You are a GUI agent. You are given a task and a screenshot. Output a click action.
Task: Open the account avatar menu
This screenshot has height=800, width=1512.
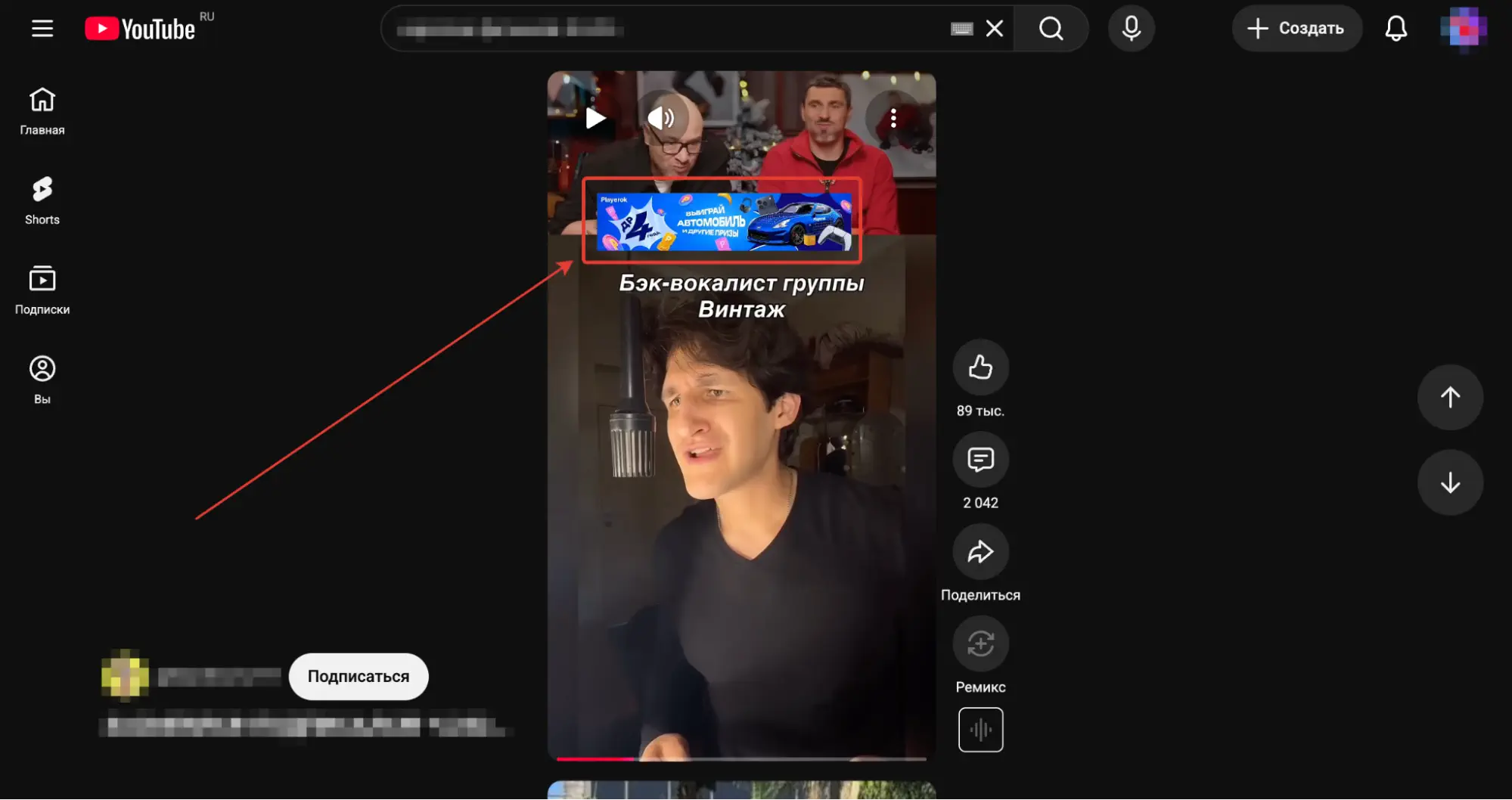(1464, 29)
